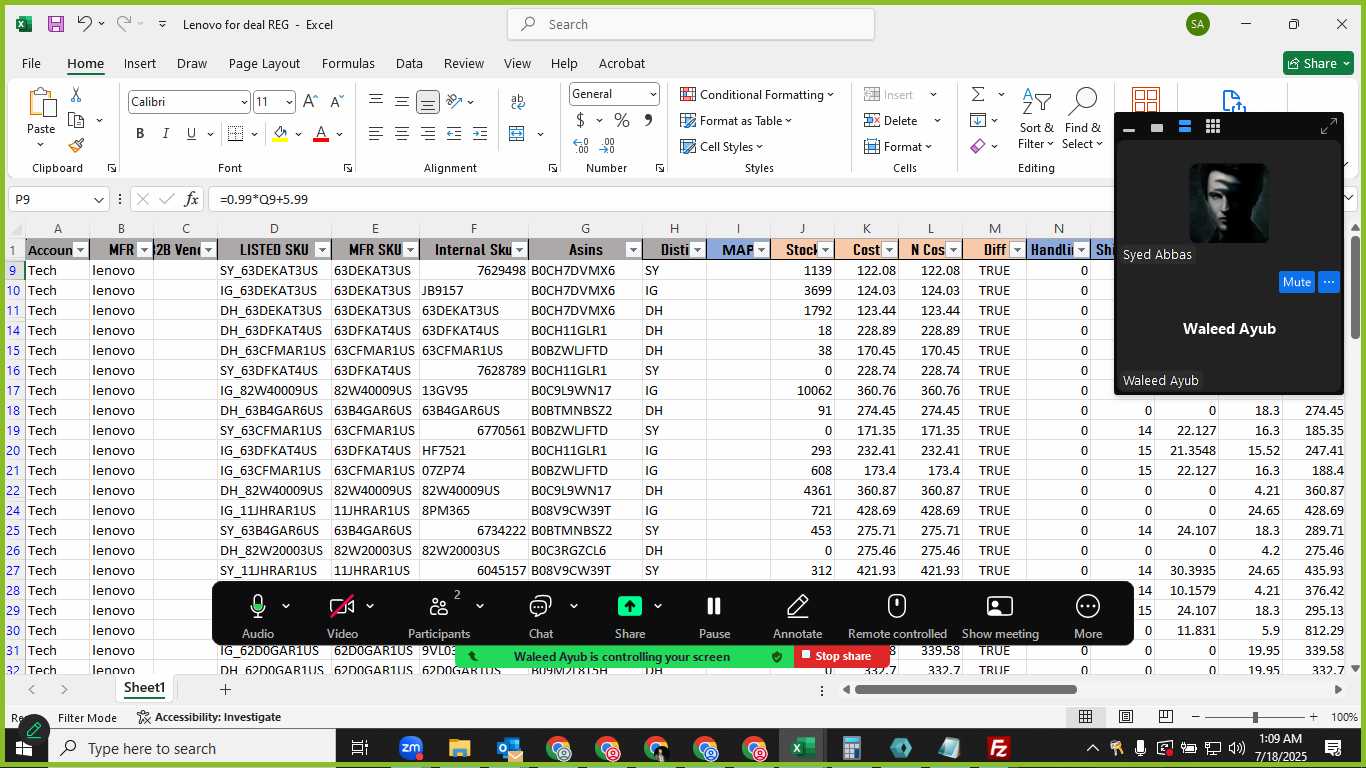
Task: Switch to the Page Layout ribbon tab
Action: 264,63
